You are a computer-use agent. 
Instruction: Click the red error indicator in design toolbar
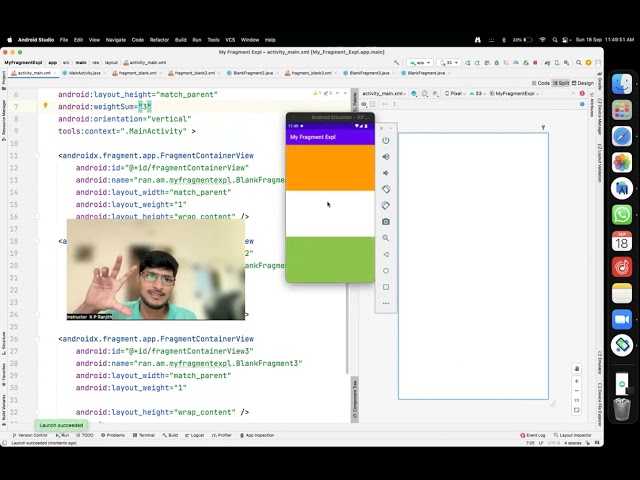tap(582, 93)
